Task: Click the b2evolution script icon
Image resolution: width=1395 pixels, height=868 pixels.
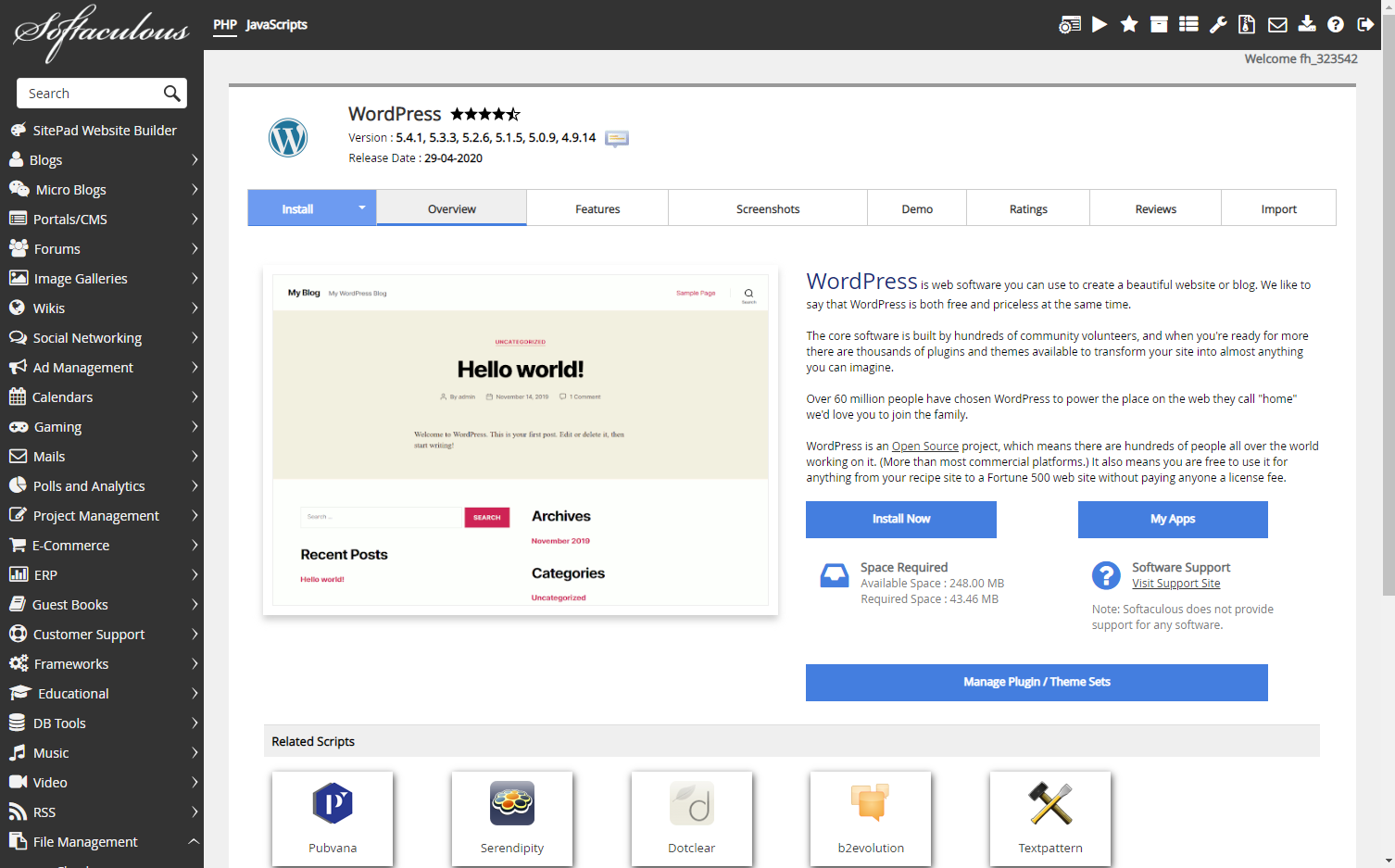Action: [x=871, y=803]
